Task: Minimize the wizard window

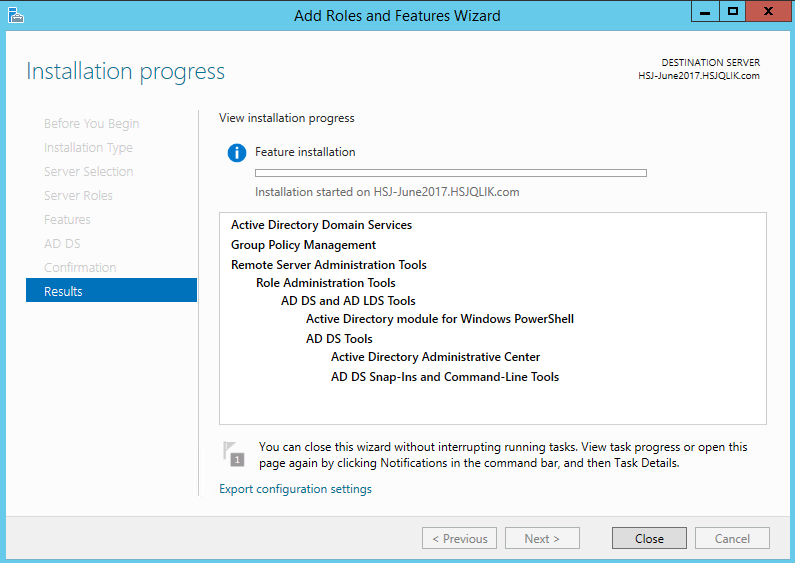Action: (705, 12)
